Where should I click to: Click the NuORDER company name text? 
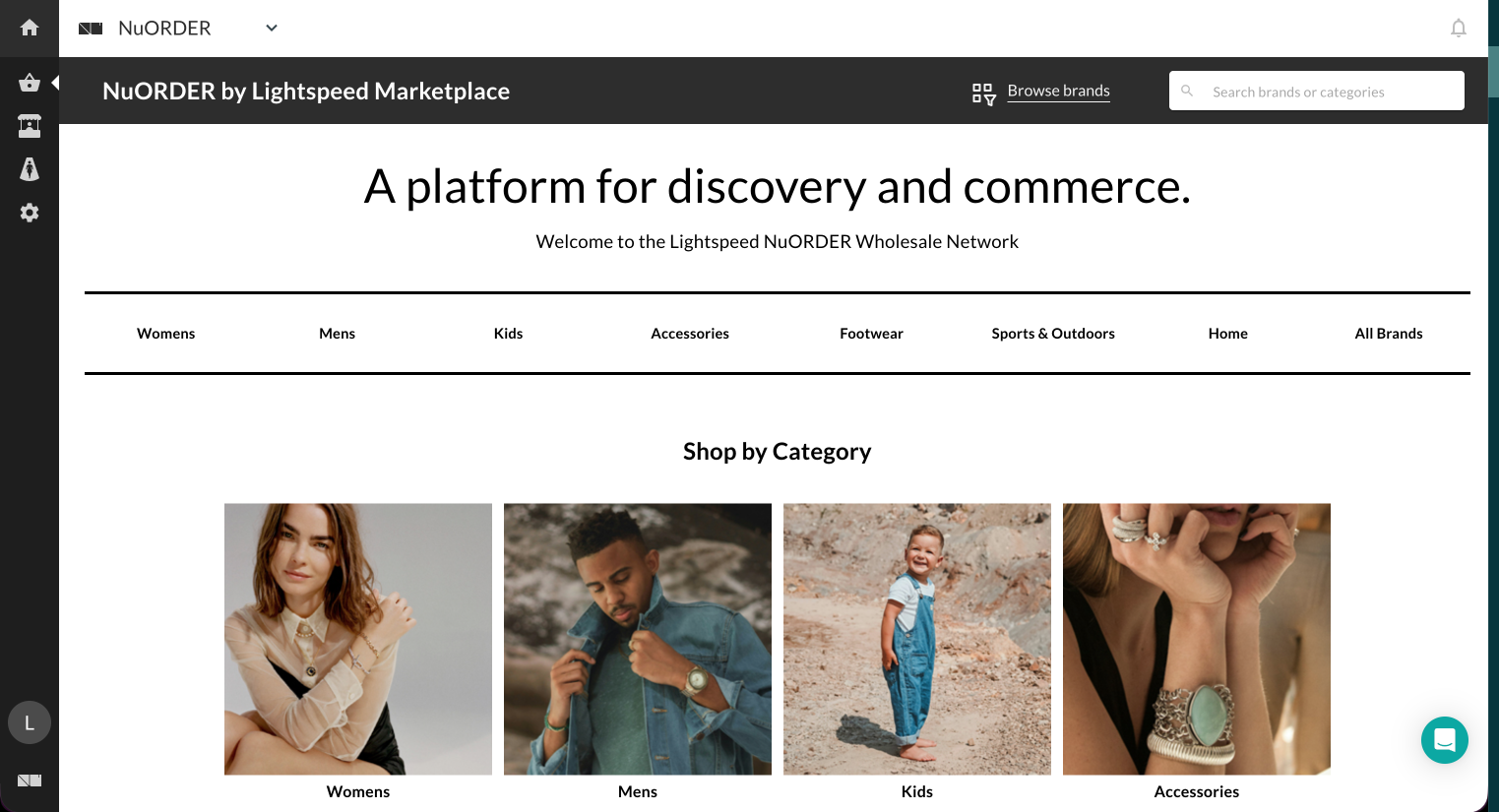164,28
